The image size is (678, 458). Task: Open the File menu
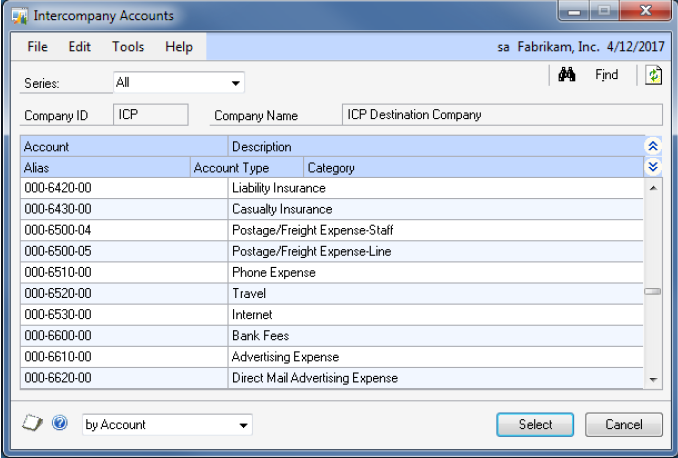click(x=38, y=47)
